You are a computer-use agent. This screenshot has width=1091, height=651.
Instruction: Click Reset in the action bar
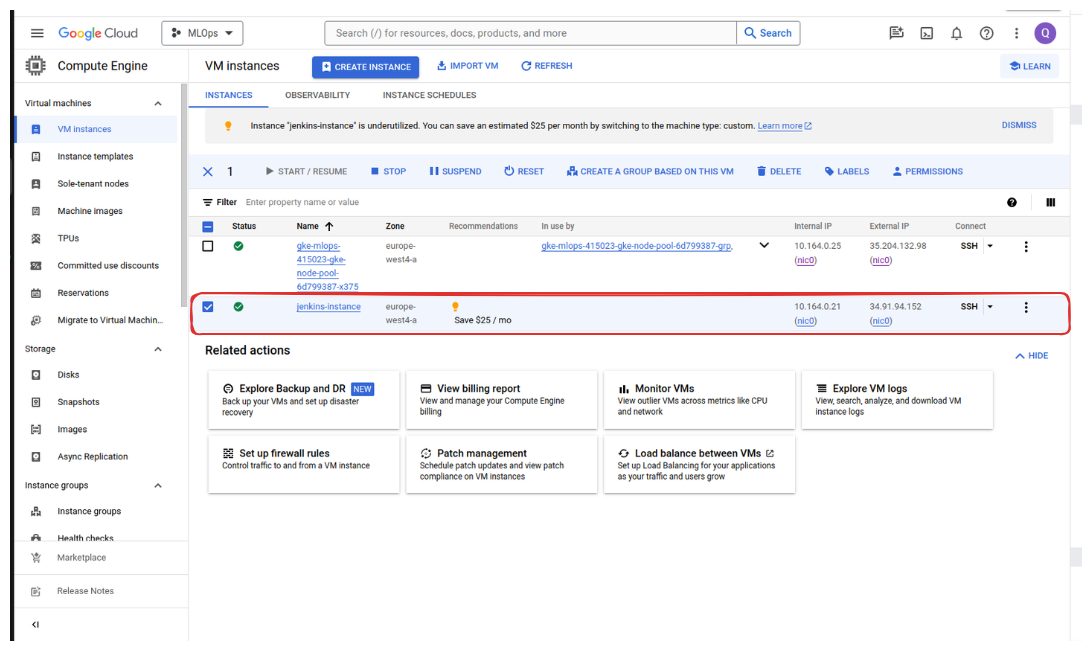524,172
